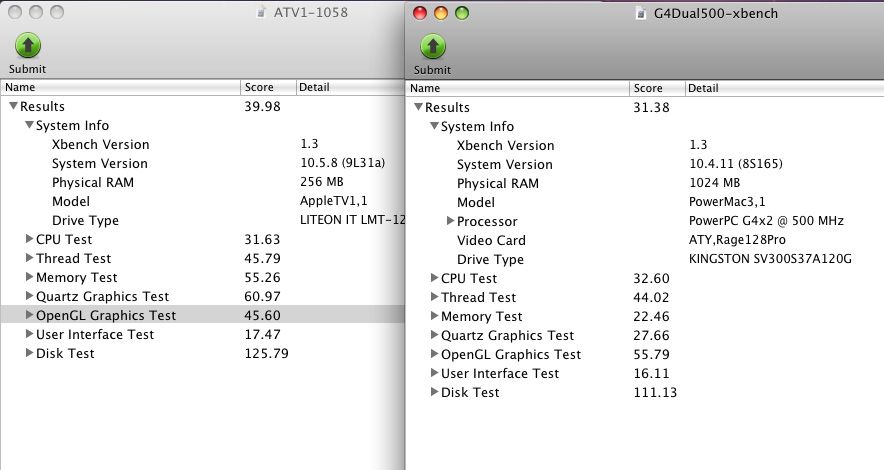Expand Disk Test scoring 125.79
Image resolution: width=884 pixels, height=470 pixels.
point(29,353)
